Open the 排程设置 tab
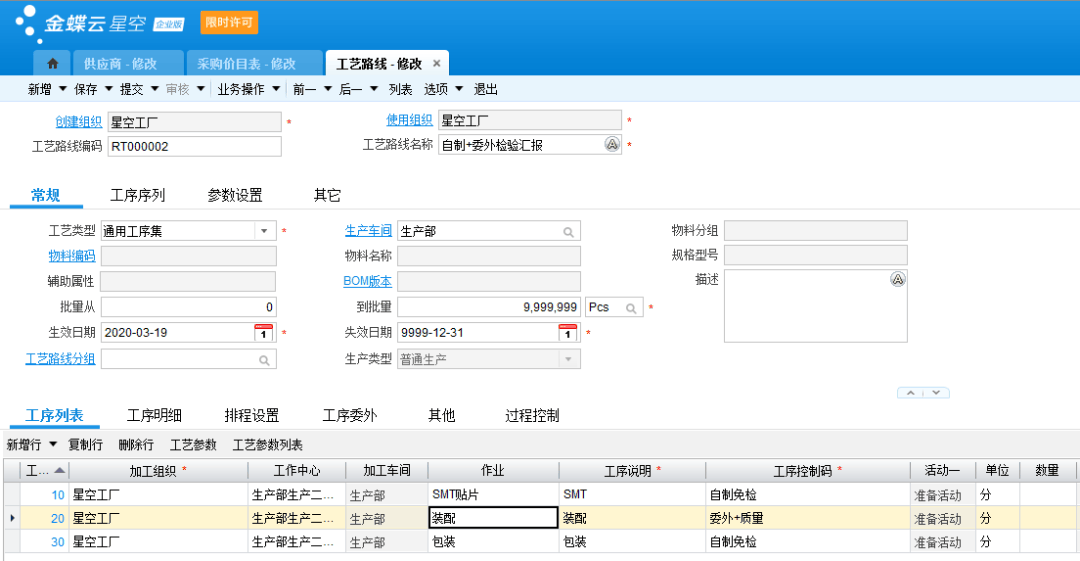Screen dimensions: 1080x561 click(x=252, y=416)
